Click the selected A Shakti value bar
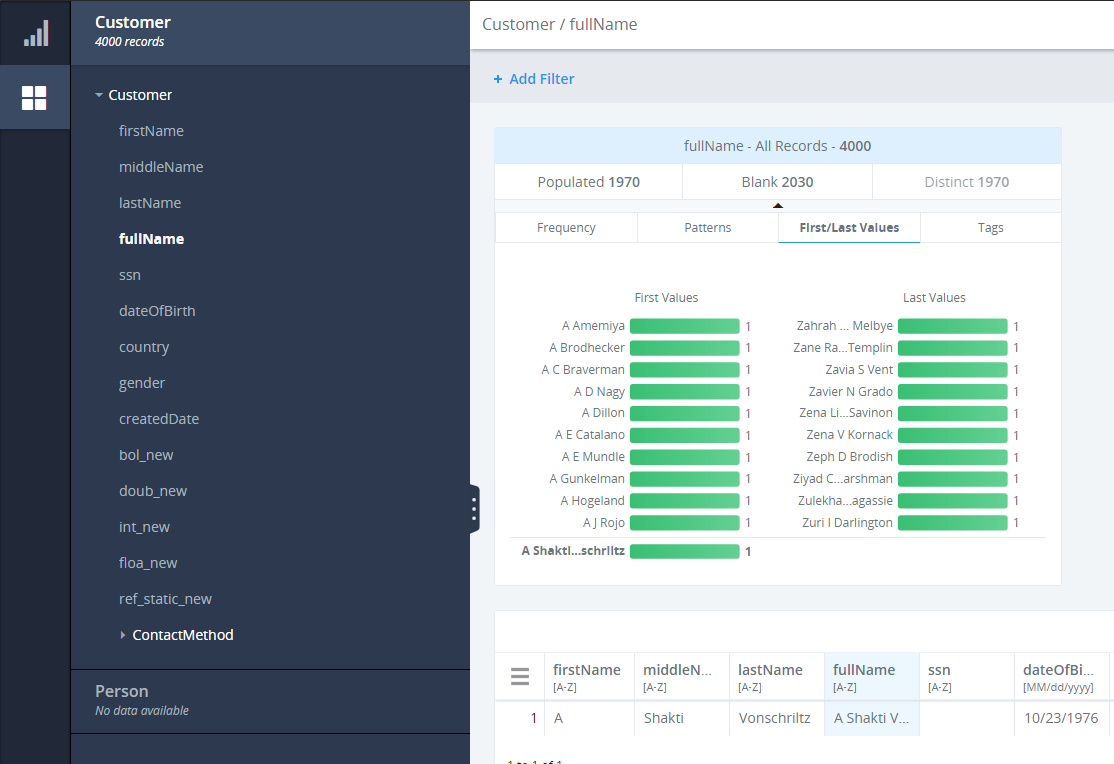The image size is (1114, 764). click(x=685, y=552)
